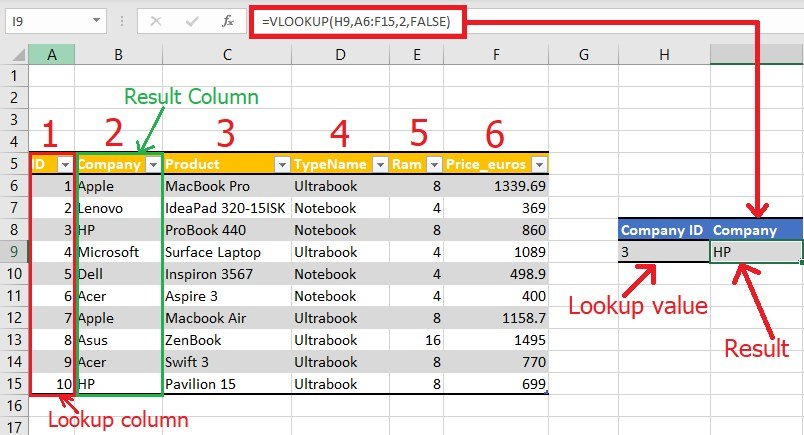This screenshot has height=435, width=804.
Task: Click cell containing 'Inspiron 3567'
Action: coord(227,274)
